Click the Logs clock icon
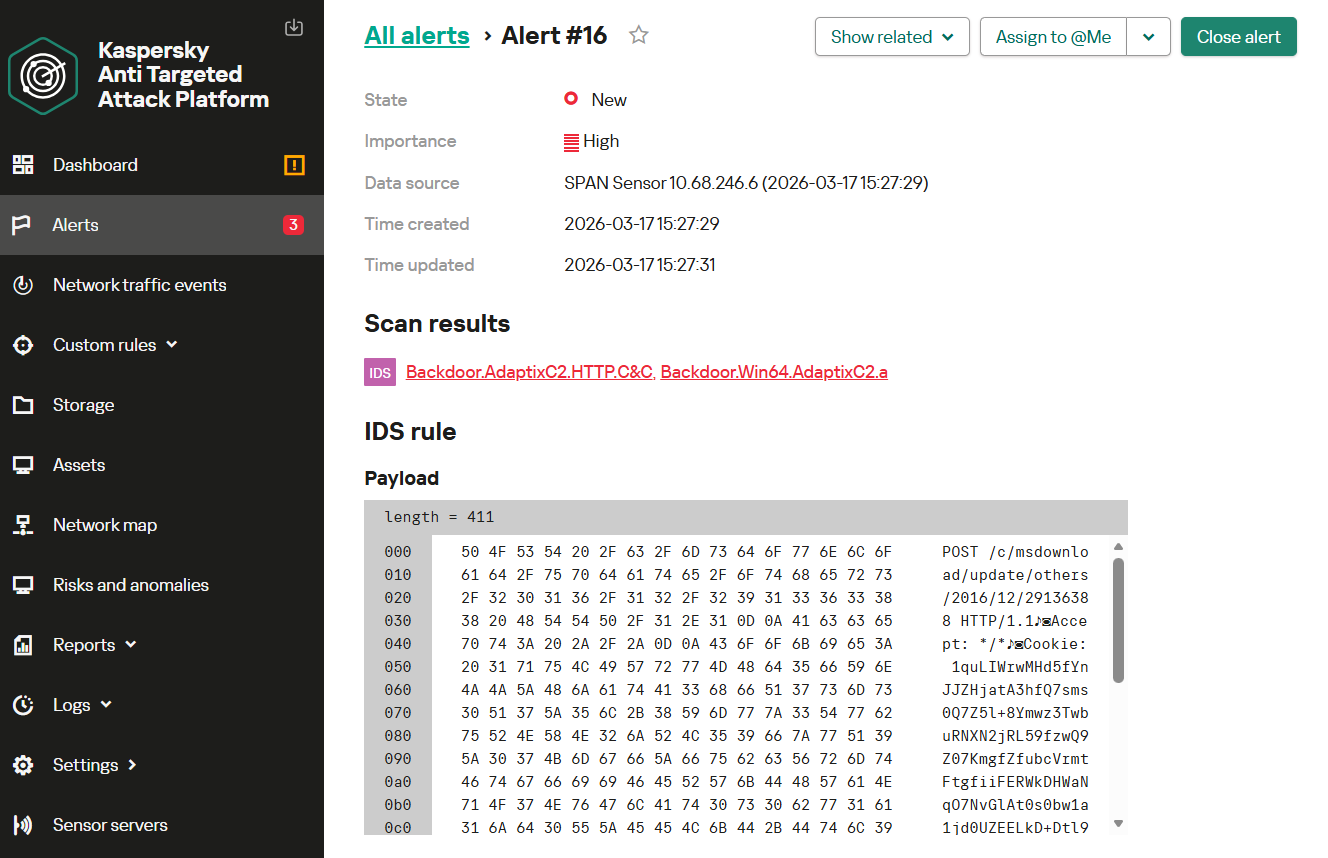The image size is (1328, 858). 23,705
